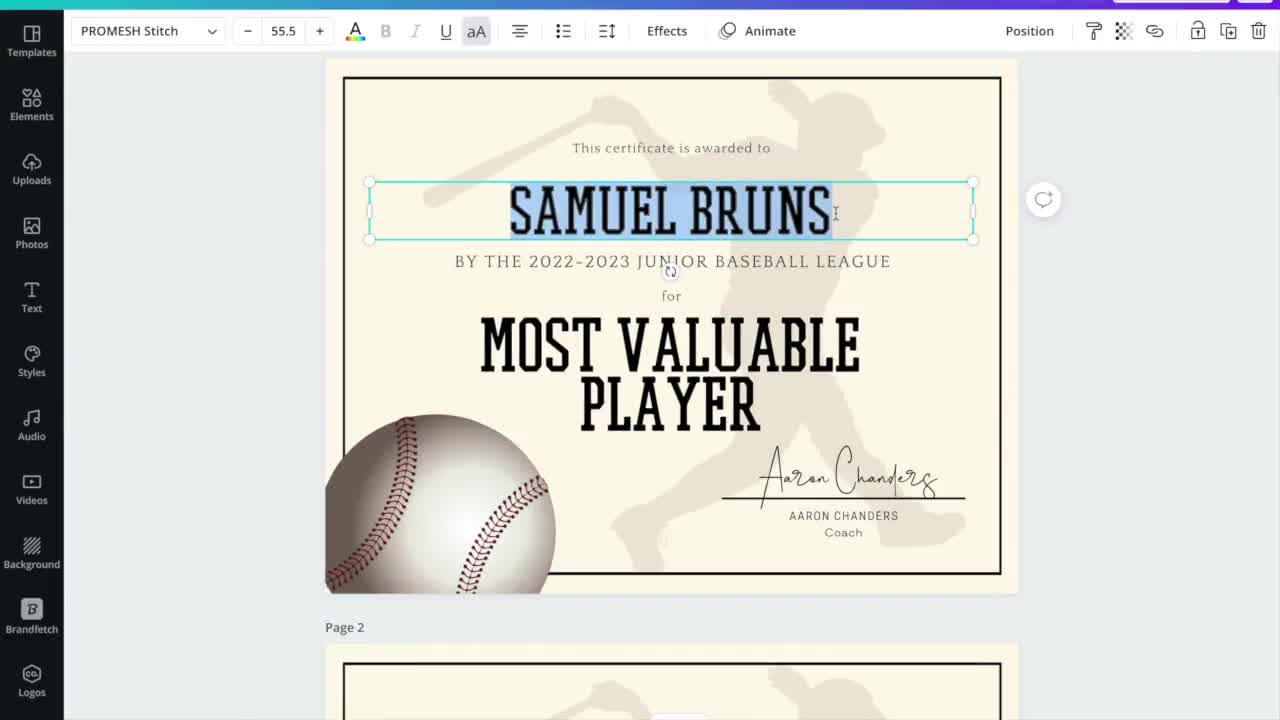Open the PROMESH Stitch font dropdown
1280x720 pixels.
148,31
